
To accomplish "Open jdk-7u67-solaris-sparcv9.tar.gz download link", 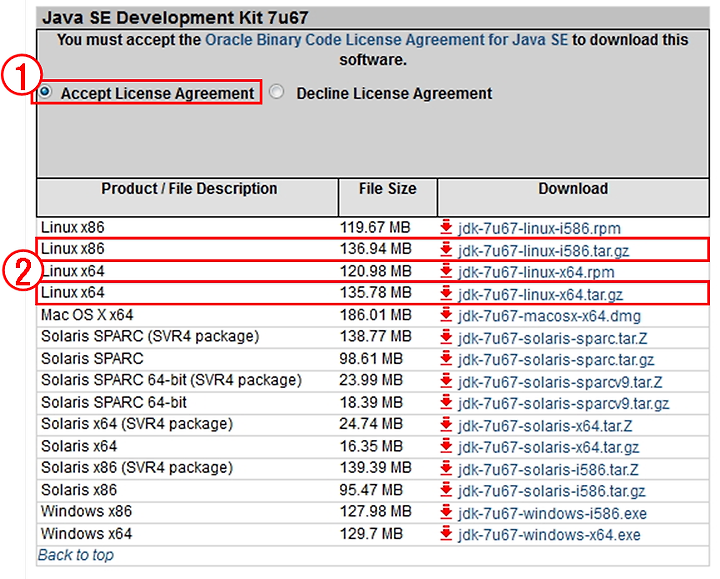I will pos(563,404).
